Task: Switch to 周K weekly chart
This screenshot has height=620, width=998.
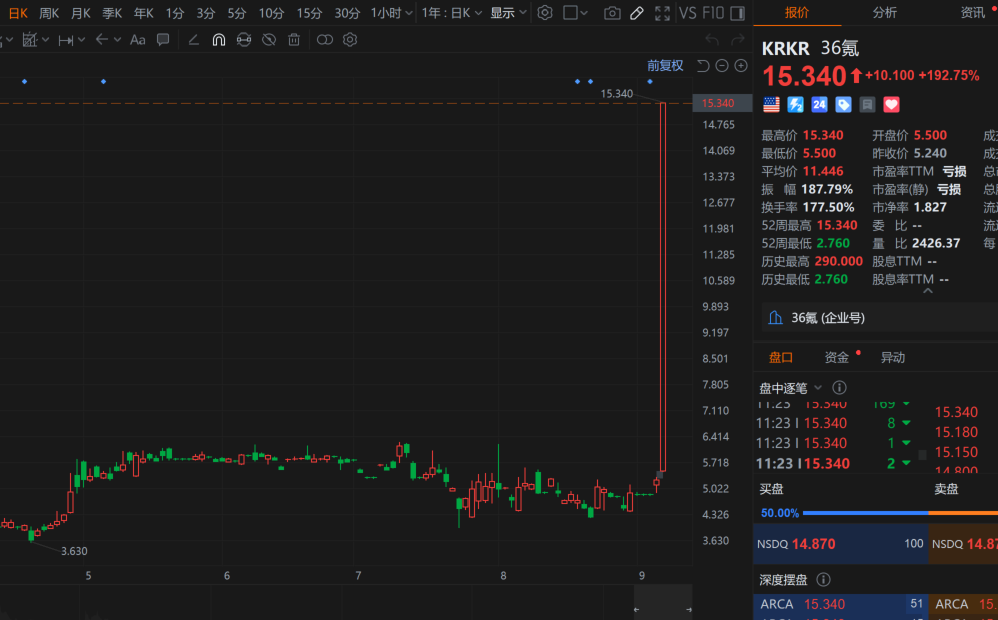Action: [x=49, y=13]
